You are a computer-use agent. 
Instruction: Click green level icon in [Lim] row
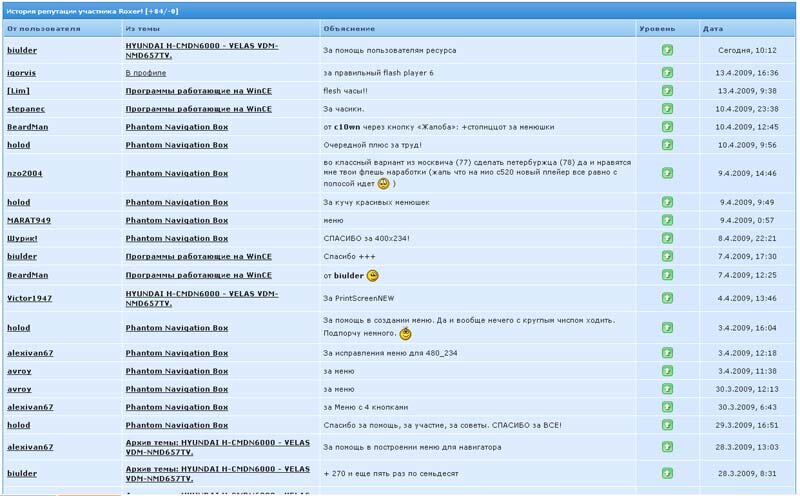point(667,90)
